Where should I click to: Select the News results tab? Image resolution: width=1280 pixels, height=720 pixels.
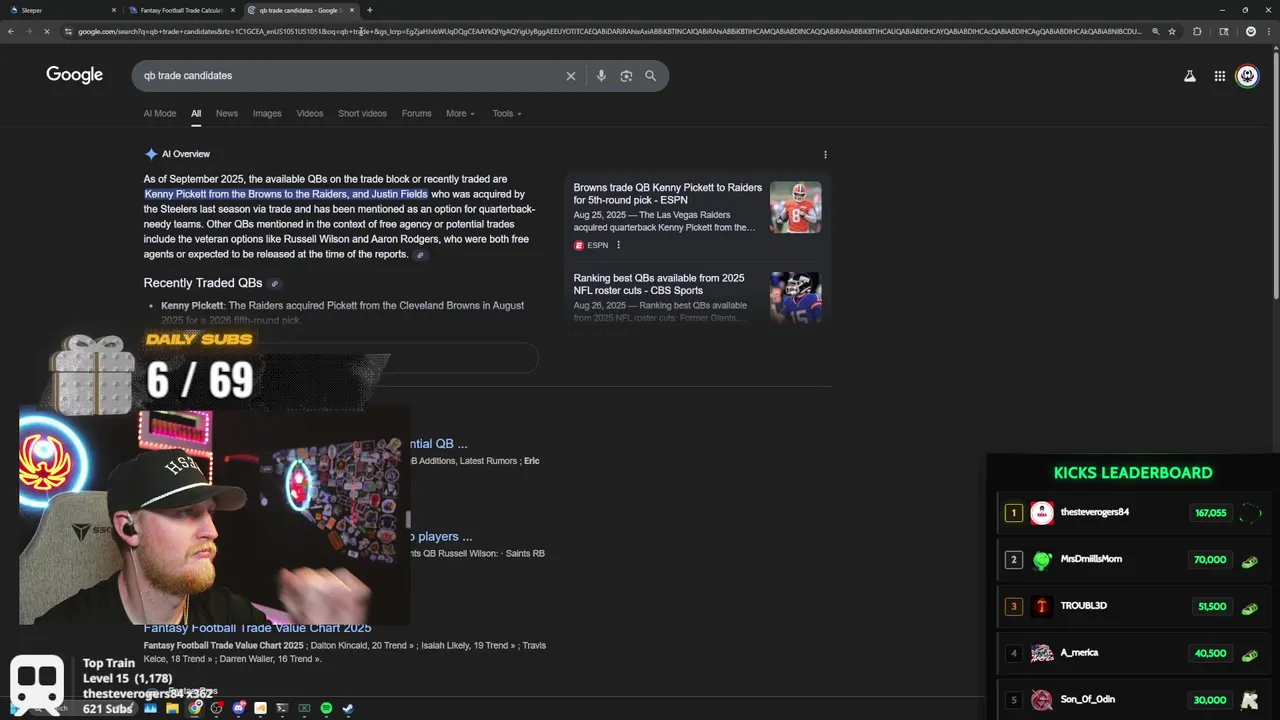coord(227,113)
